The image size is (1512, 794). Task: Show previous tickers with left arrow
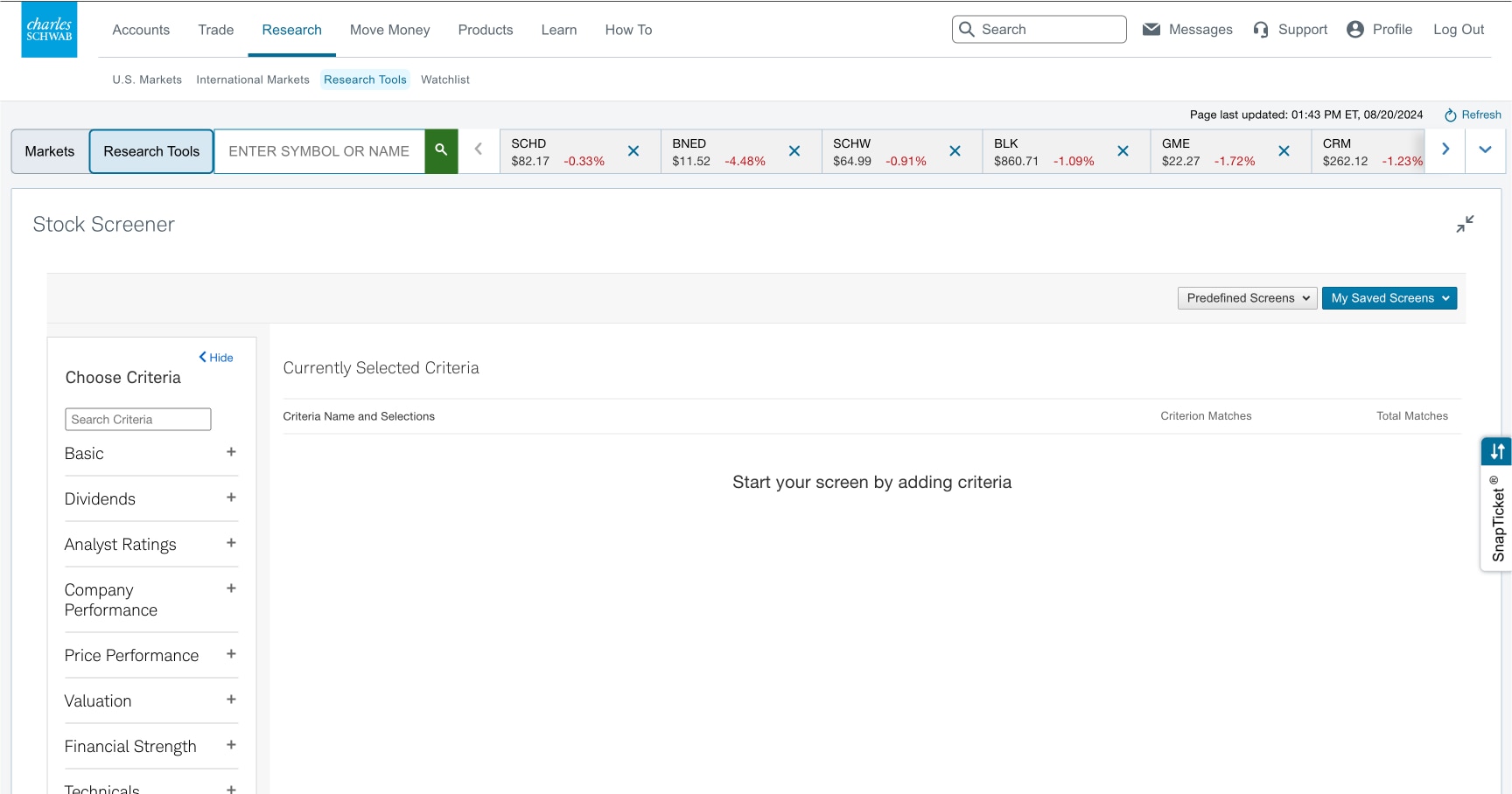click(x=479, y=150)
